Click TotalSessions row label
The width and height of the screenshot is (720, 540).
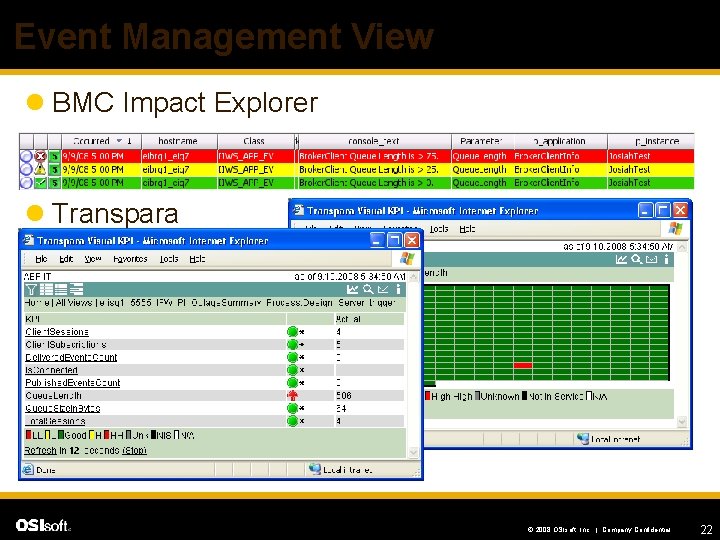pos(55,421)
